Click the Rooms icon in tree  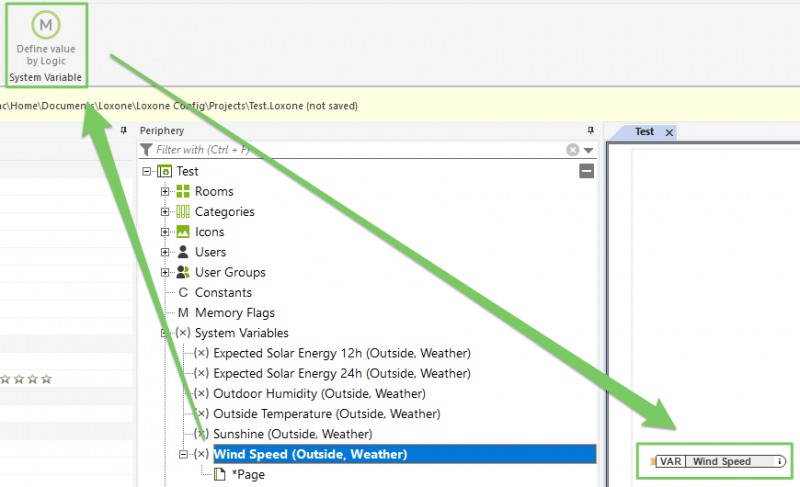pyautogui.click(x=183, y=191)
